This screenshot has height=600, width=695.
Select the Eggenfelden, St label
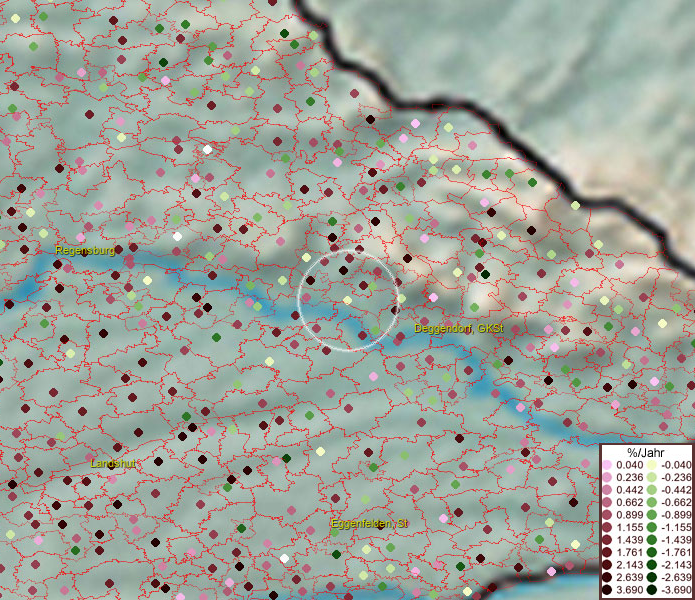click(x=369, y=523)
